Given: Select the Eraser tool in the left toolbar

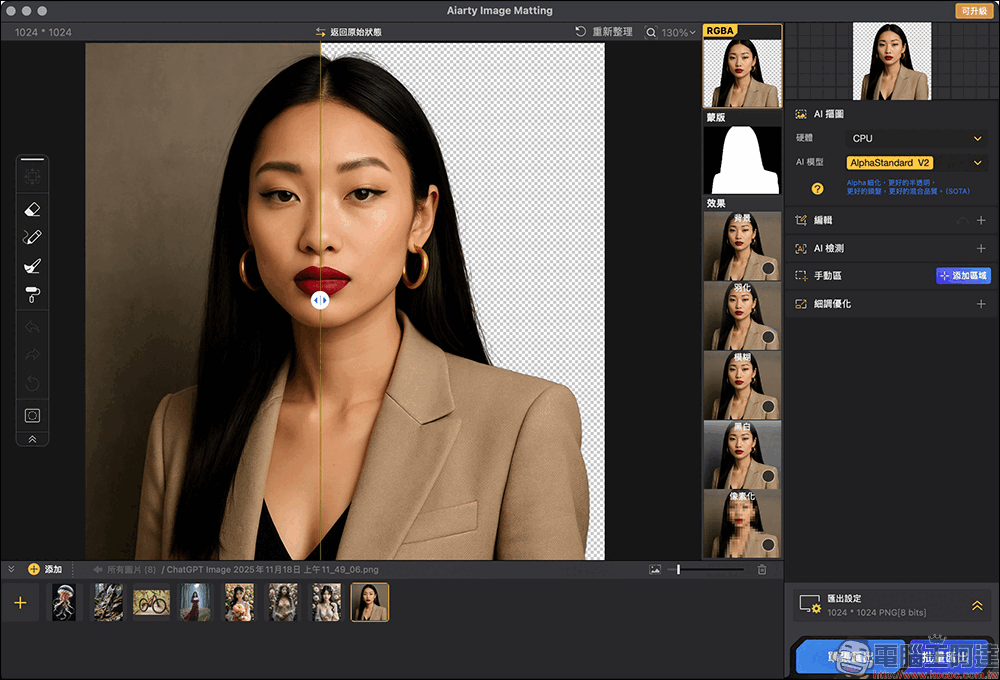Looking at the screenshot, I should [x=32, y=209].
